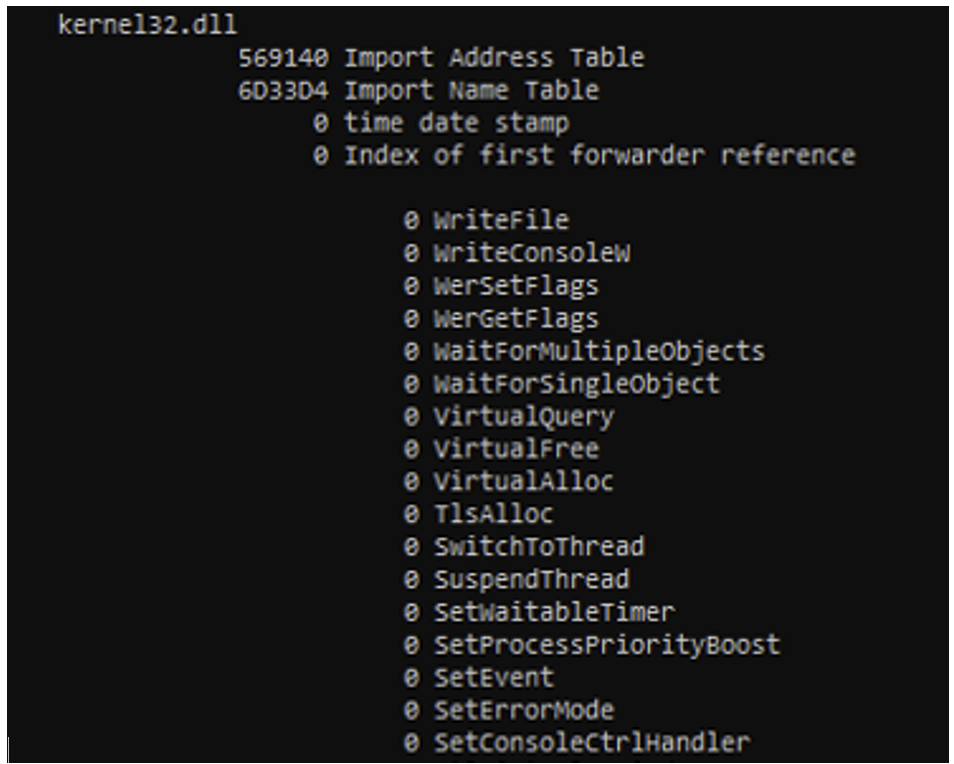Screen dimensions: 954x764
Task: Click the SetConsoleCtrlHandler entry
Action: (590, 742)
